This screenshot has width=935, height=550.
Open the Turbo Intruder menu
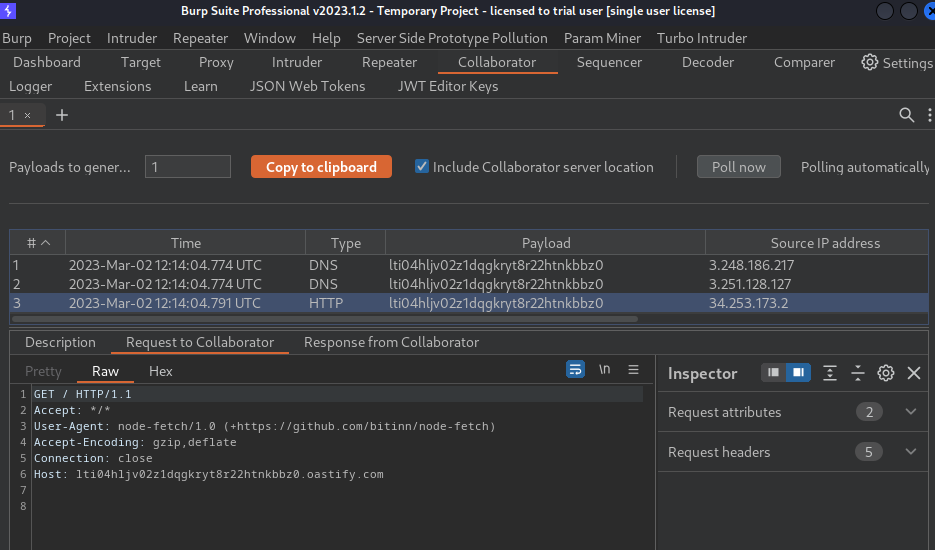(702, 38)
